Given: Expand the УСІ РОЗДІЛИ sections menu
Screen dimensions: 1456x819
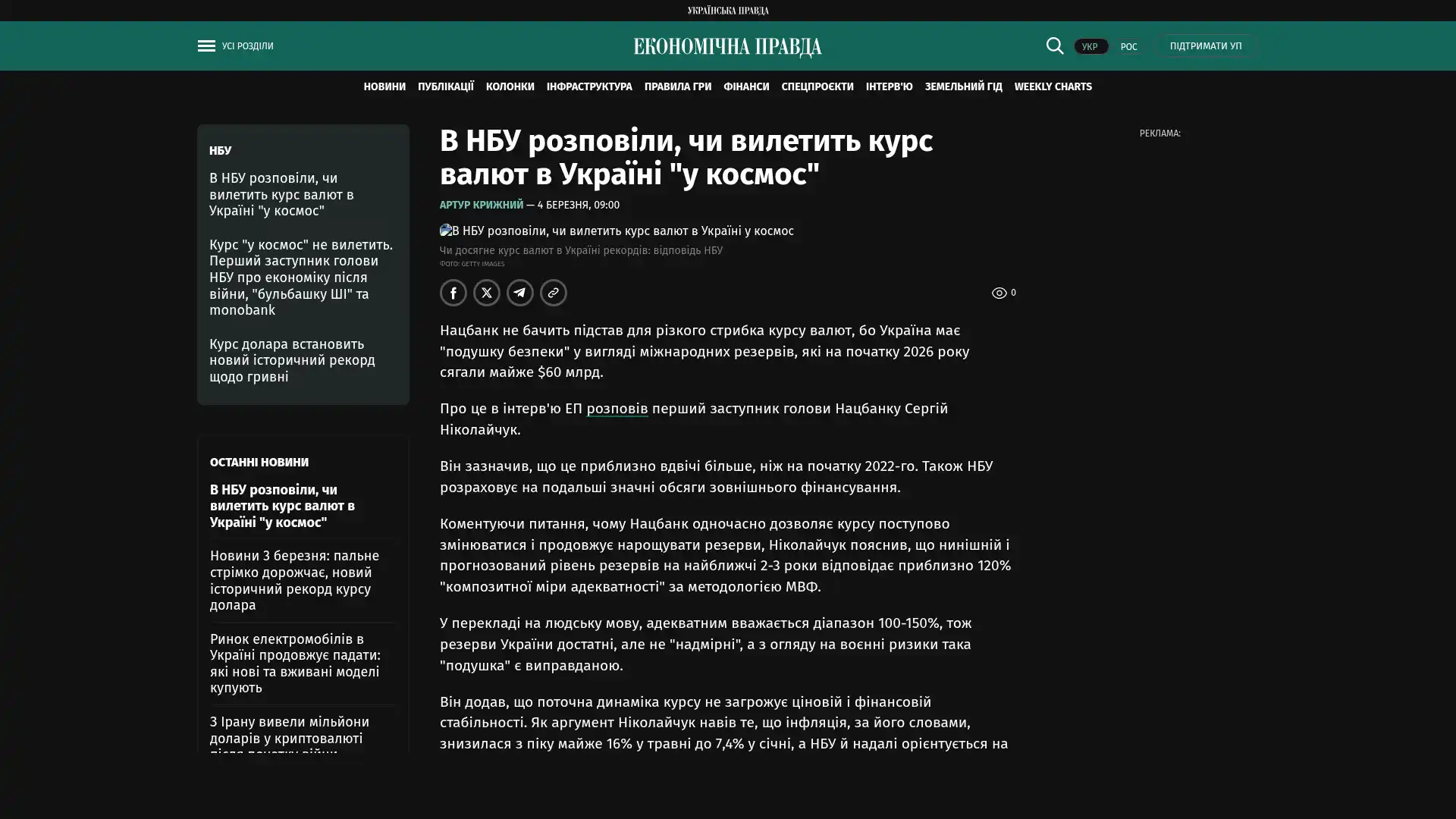Looking at the screenshot, I should tap(247, 46).
